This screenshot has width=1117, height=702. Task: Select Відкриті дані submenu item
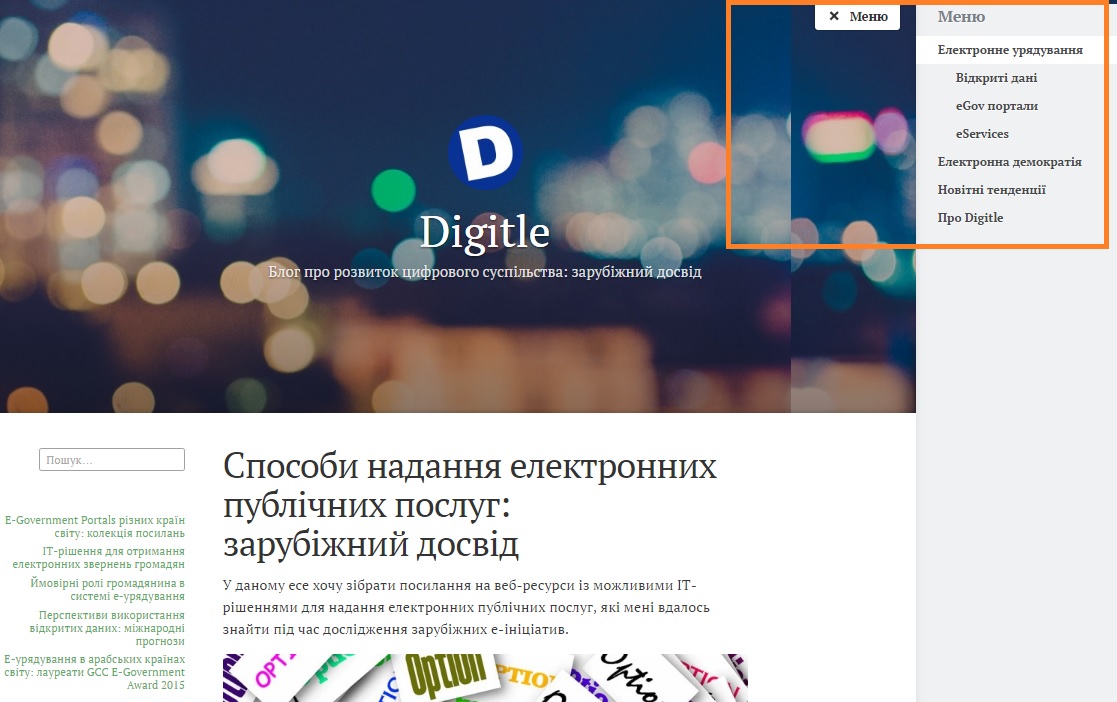[996, 78]
